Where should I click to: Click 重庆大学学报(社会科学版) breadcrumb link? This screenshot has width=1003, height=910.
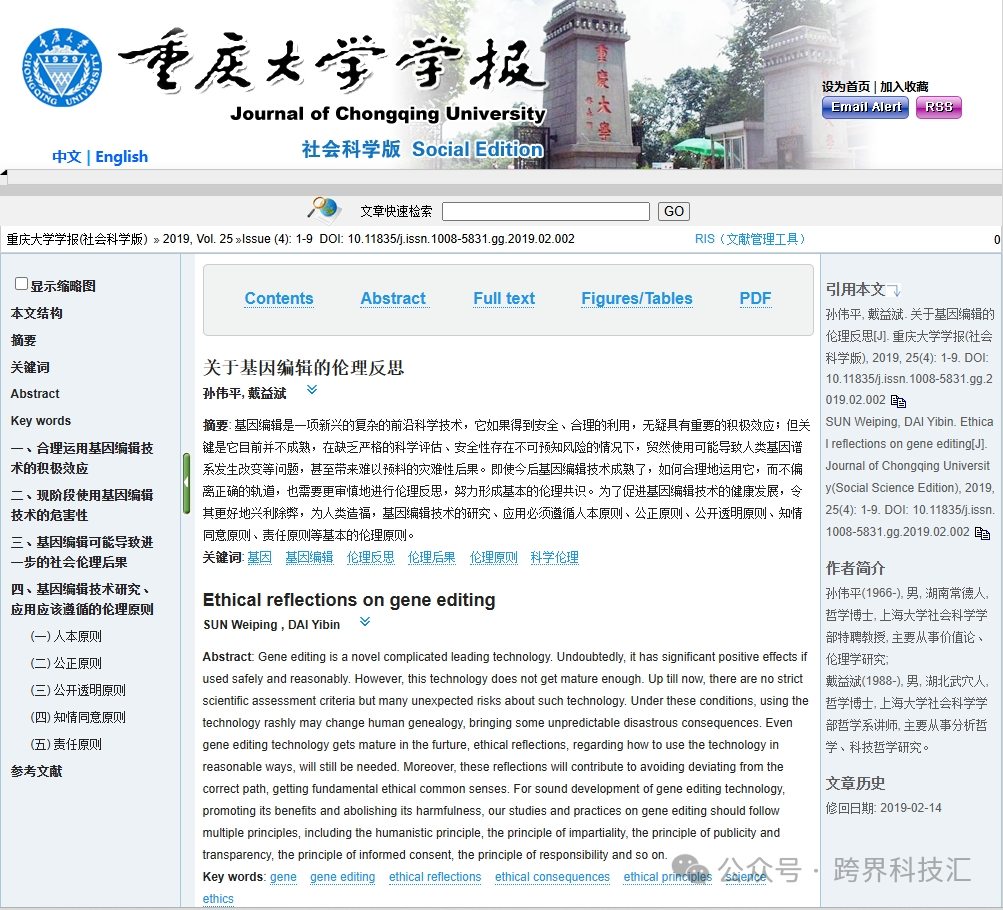click(x=77, y=239)
